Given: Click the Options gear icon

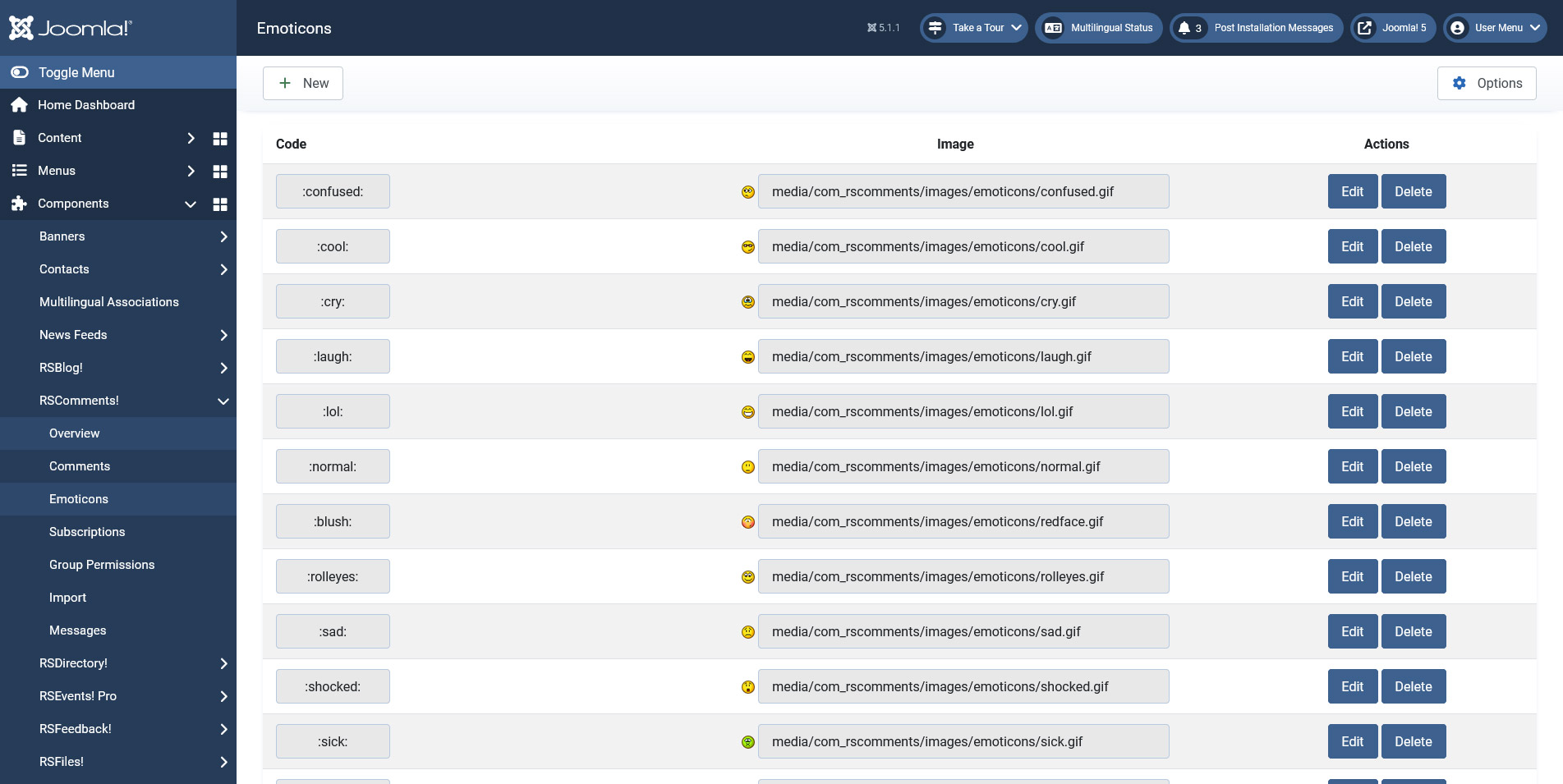Looking at the screenshot, I should [1460, 83].
